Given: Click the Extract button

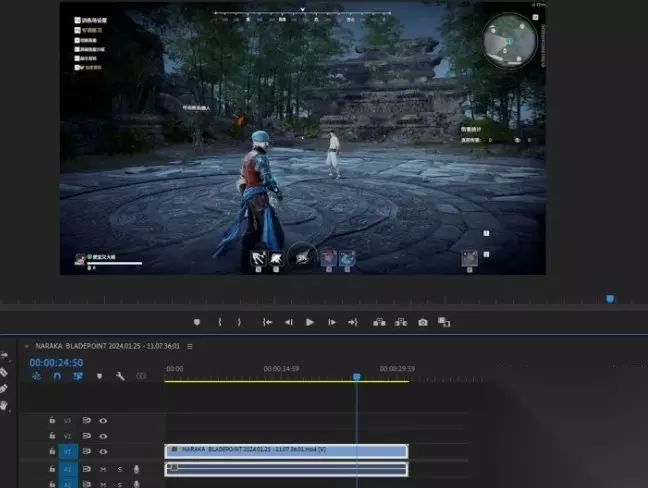Looking at the screenshot, I should point(401,322).
